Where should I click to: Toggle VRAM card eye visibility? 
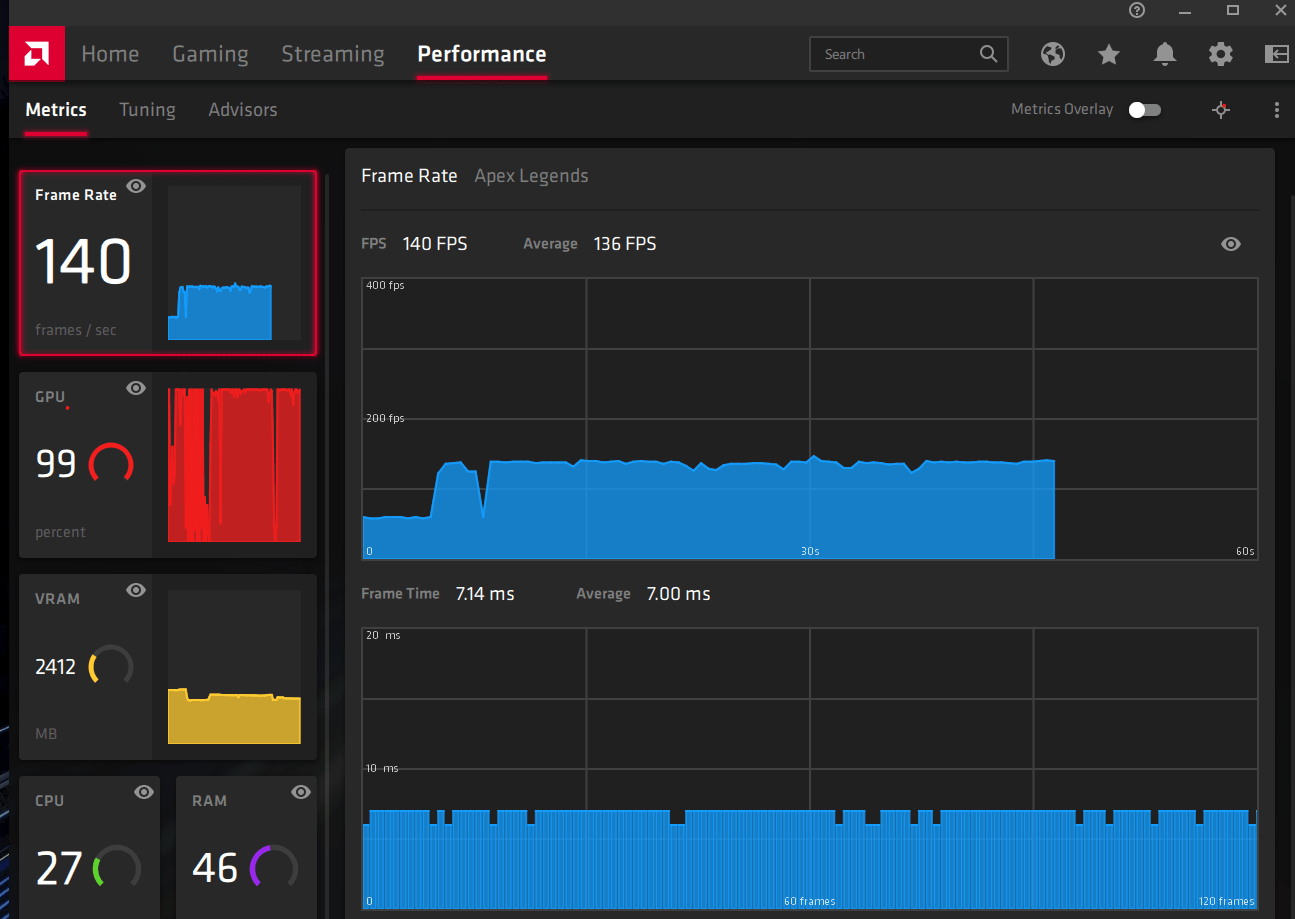(x=137, y=590)
